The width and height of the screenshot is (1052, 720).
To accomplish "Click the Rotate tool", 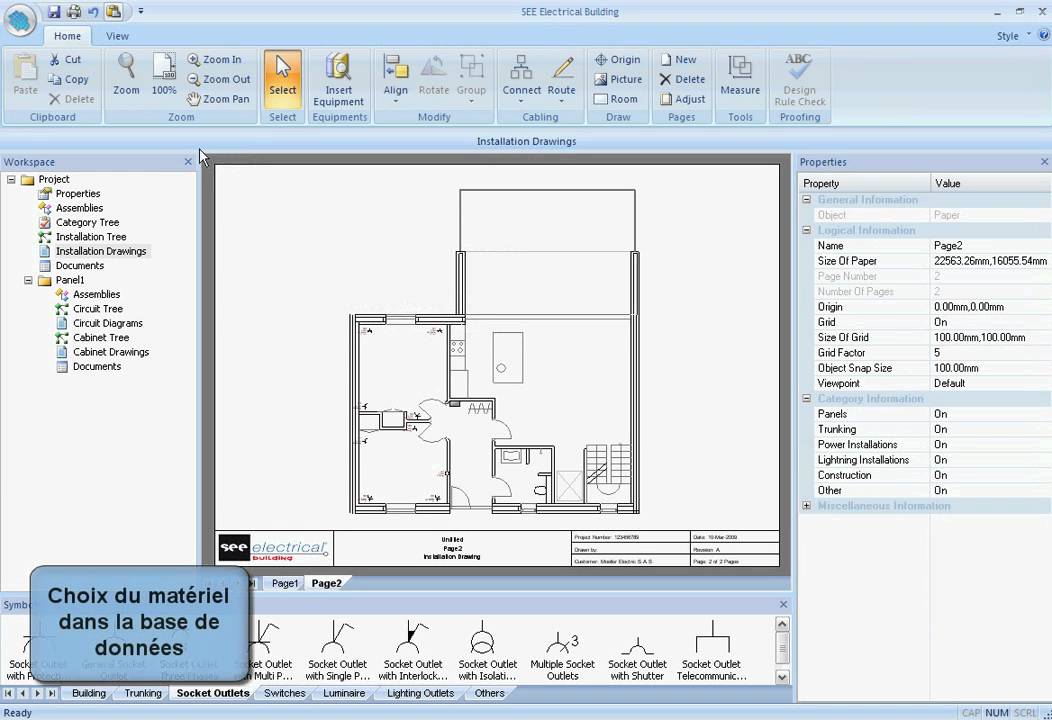I will [433, 75].
